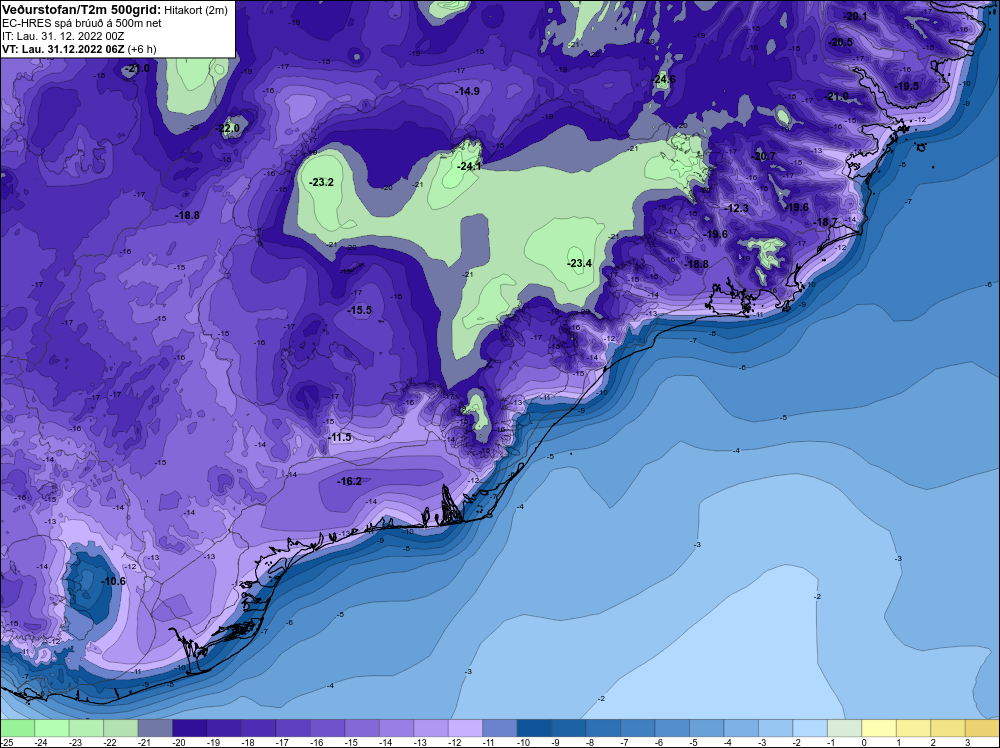Select the -19.5 temperature label
This screenshot has width=1000, height=748.
point(906,87)
